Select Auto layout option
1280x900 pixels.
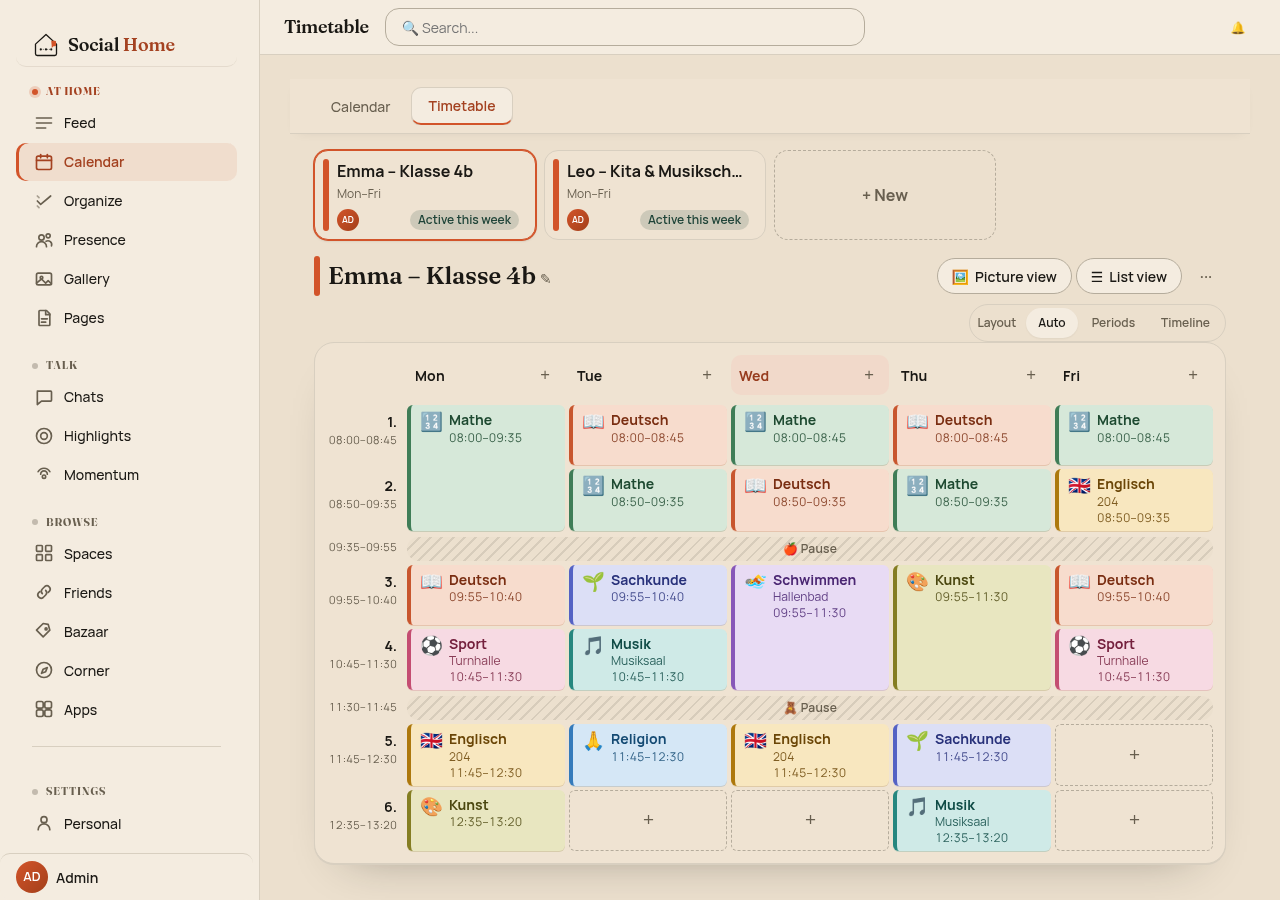tap(1051, 323)
